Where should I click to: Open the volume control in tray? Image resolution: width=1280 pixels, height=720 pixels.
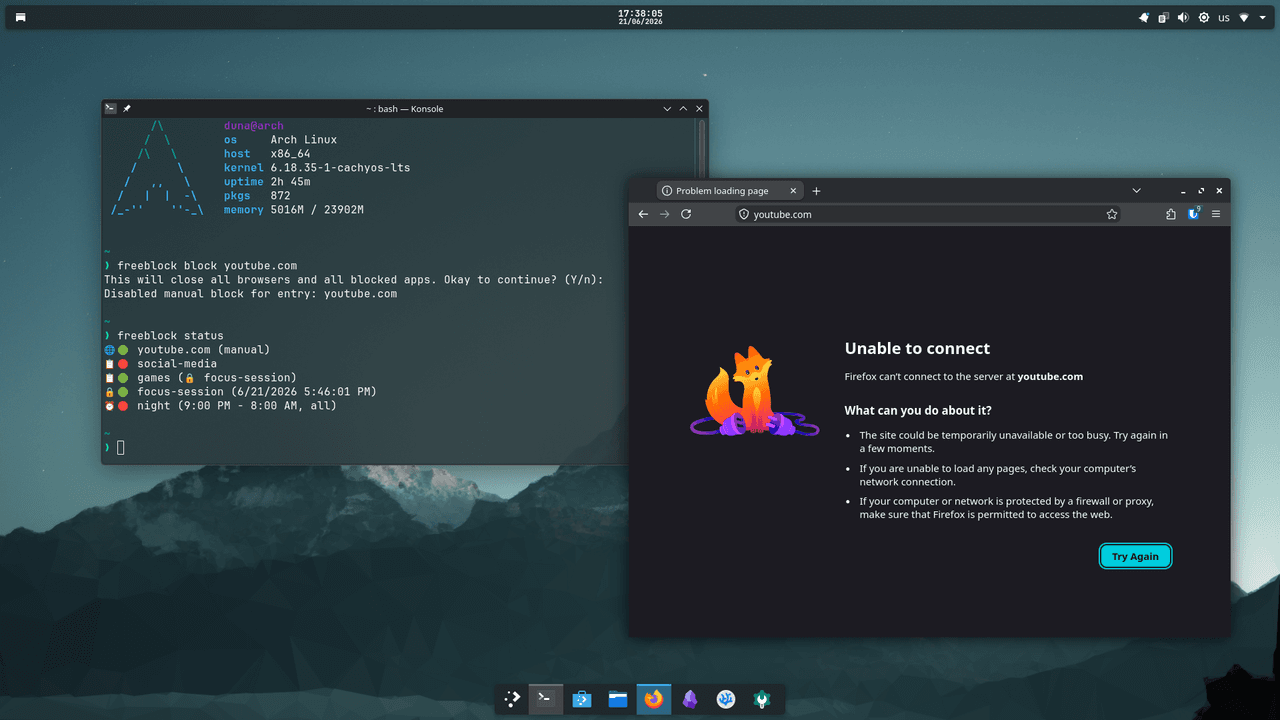pyautogui.click(x=1183, y=18)
